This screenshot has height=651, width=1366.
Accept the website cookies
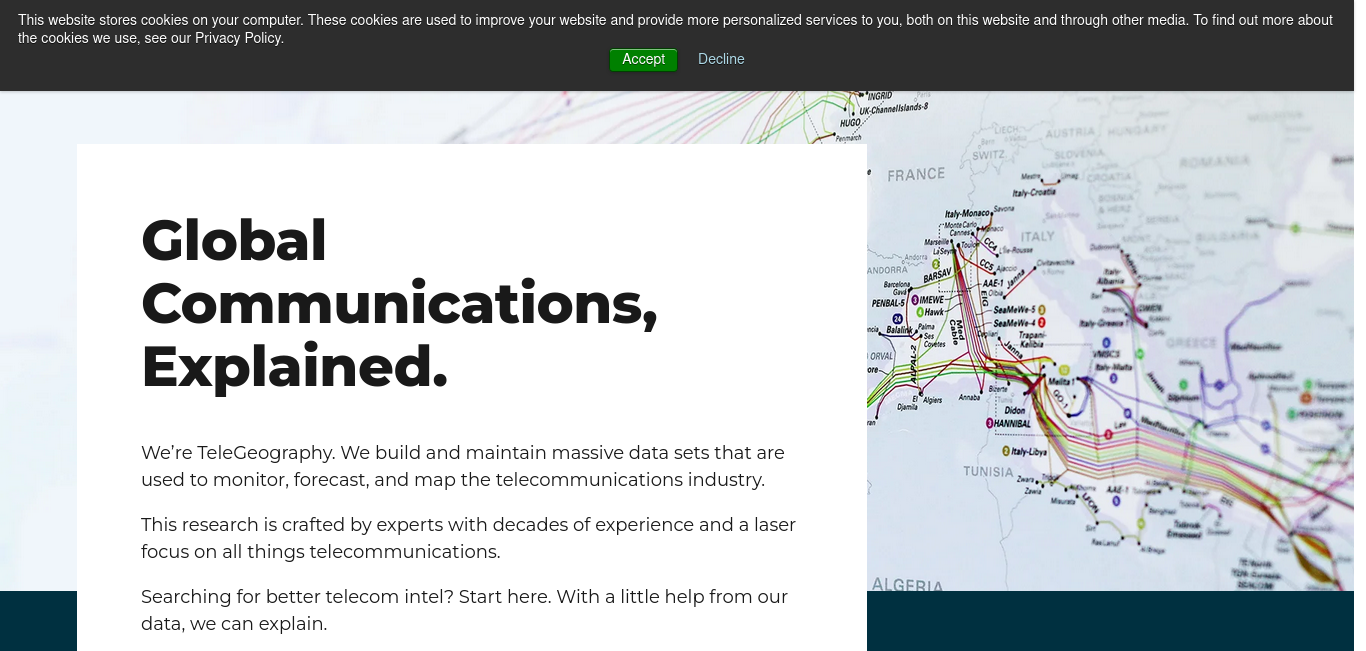[x=643, y=60]
